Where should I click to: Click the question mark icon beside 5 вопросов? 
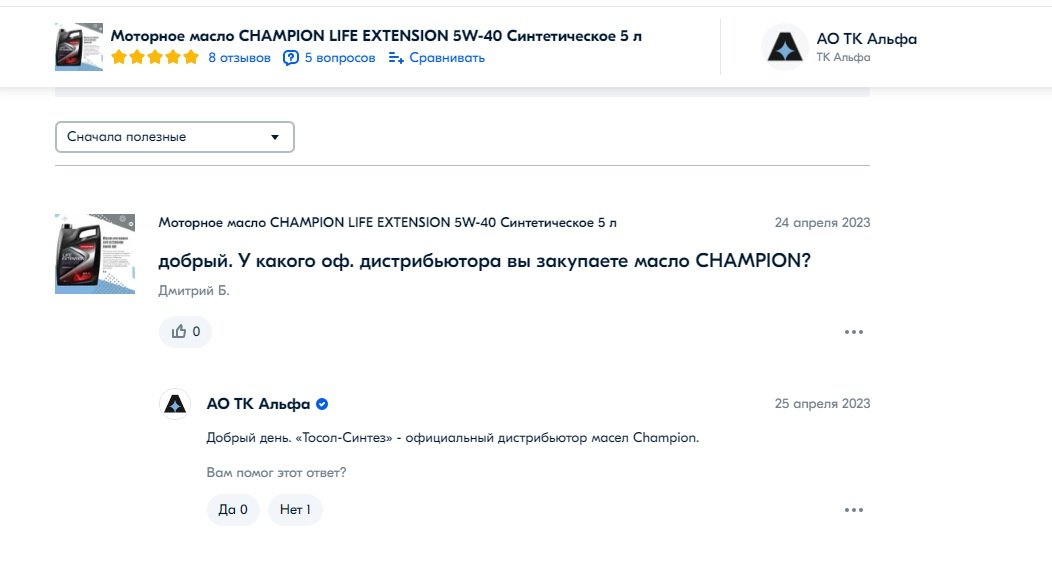click(x=291, y=58)
